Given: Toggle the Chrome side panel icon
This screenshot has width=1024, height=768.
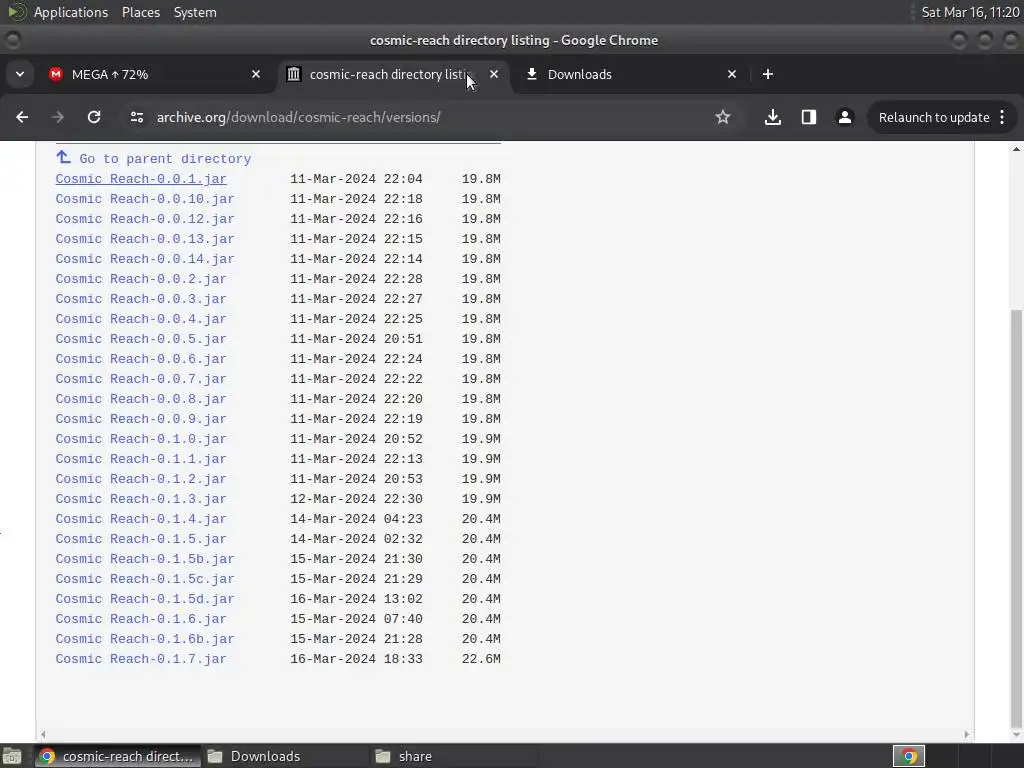Looking at the screenshot, I should (808, 117).
